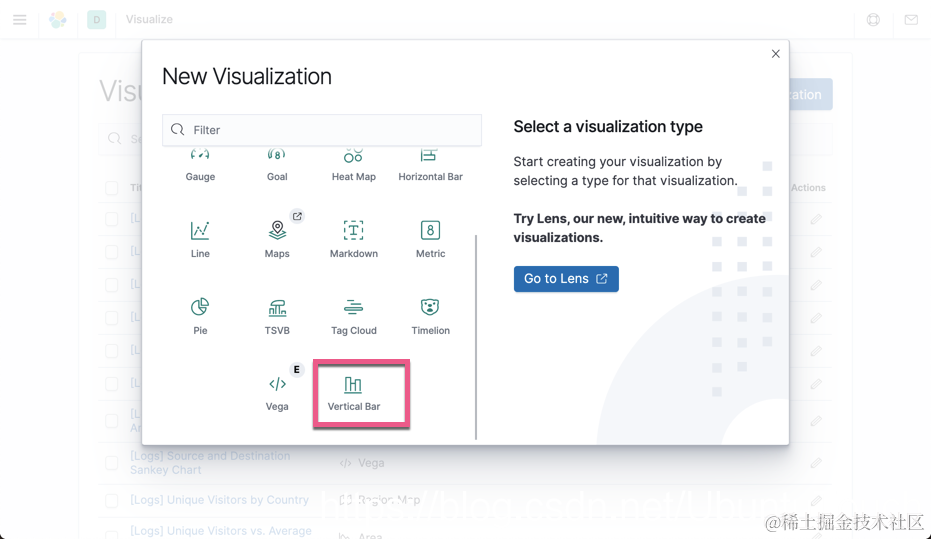
Task: Check the Source and Destination Sankey Chart row
Action: pyautogui.click(x=112, y=462)
